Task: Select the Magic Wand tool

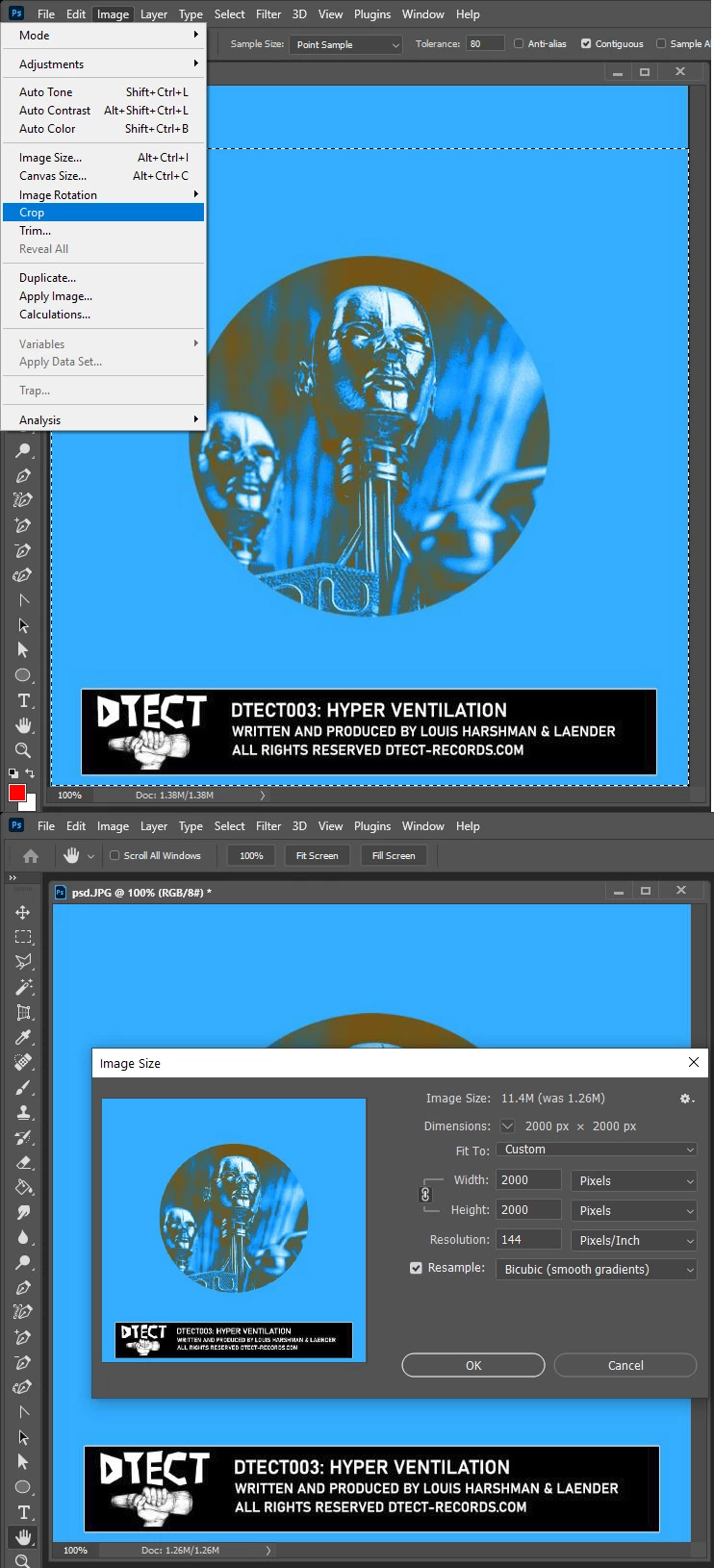Action: 23,987
